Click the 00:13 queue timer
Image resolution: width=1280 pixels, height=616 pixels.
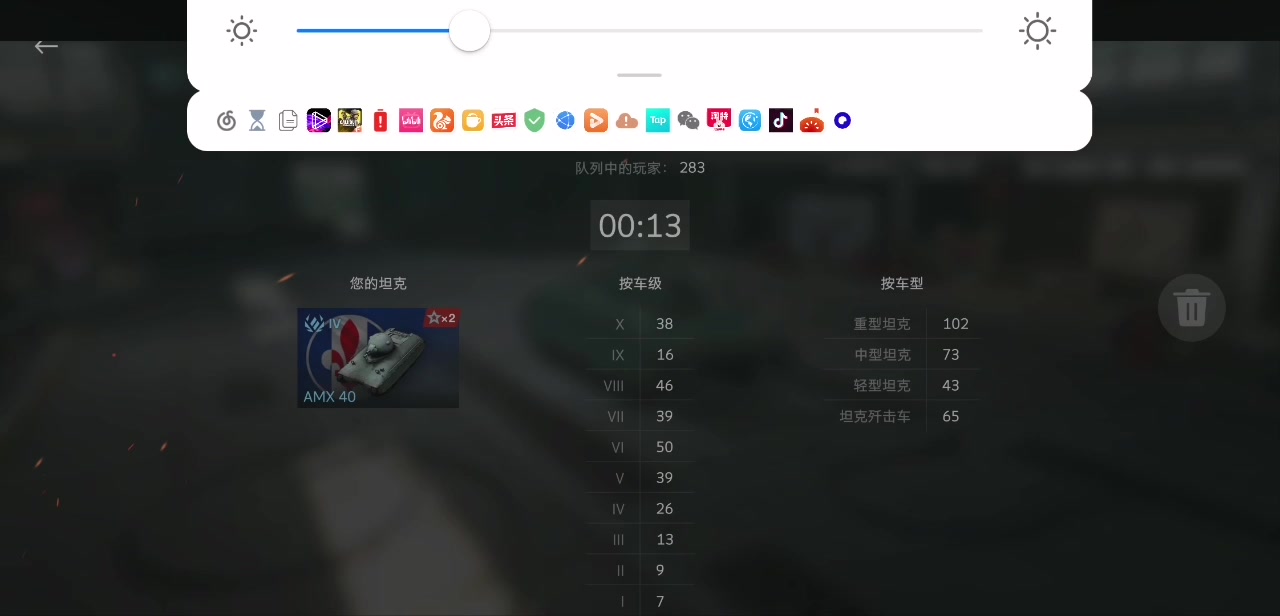point(640,226)
